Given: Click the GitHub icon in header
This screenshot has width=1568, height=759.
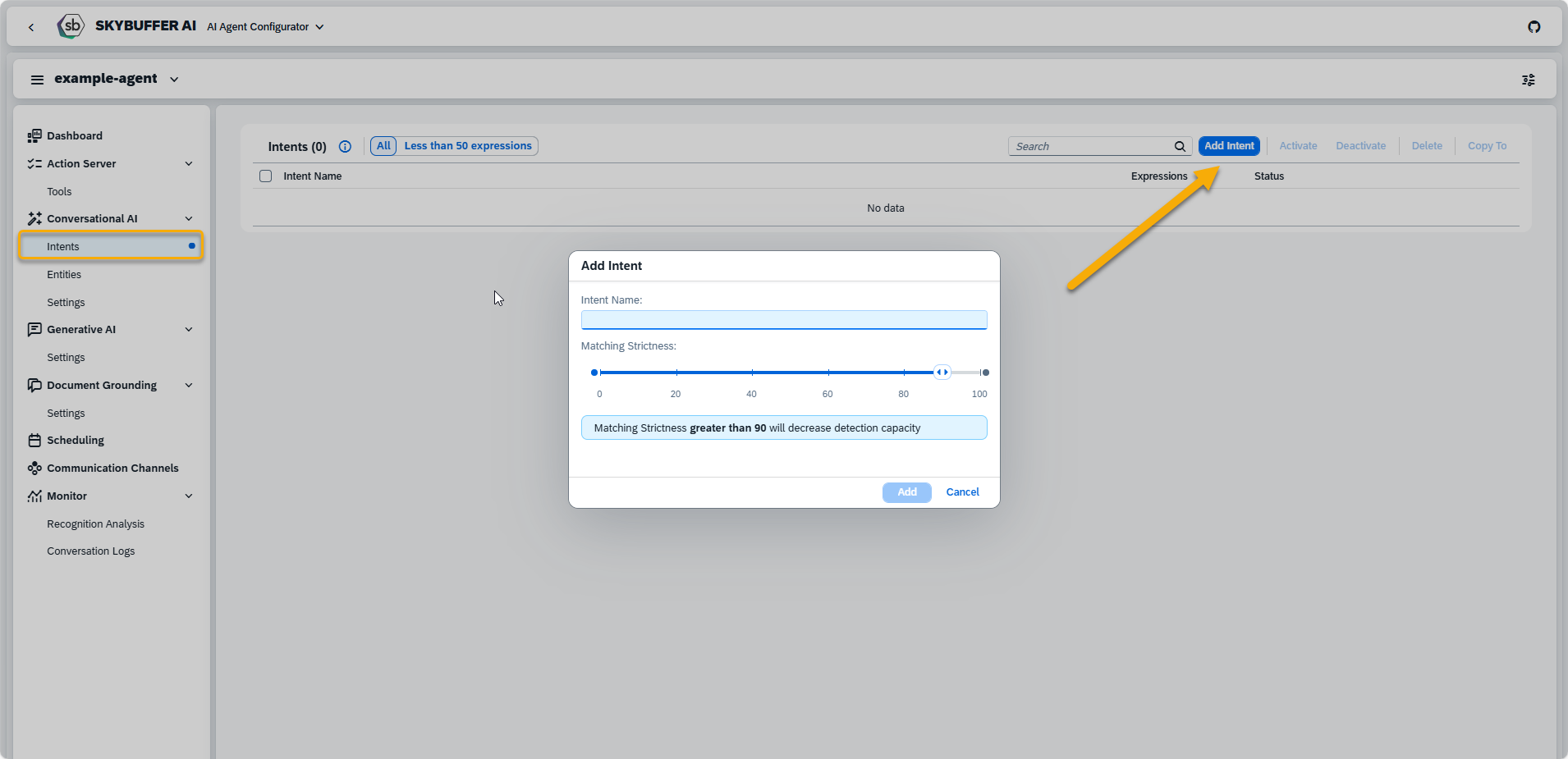Looking at the screenshot, I should (1534, 27).
